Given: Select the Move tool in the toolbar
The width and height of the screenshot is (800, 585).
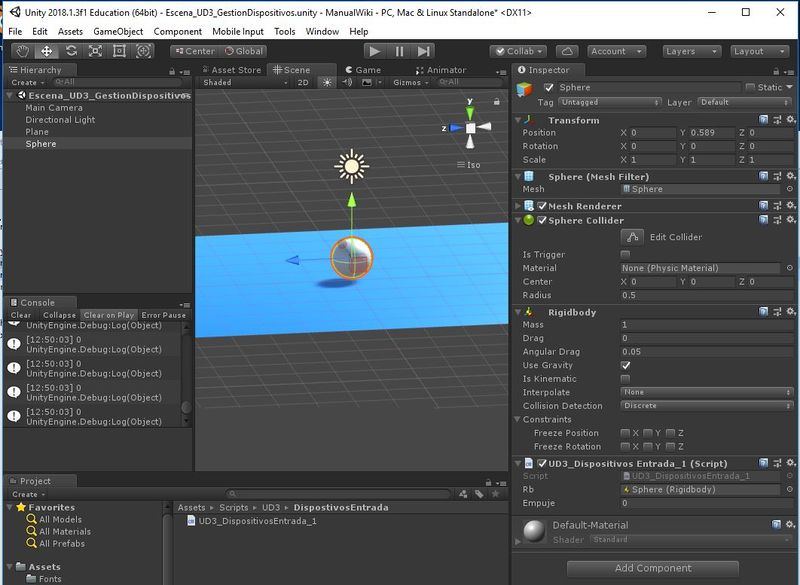Looking at the screenshot, I should tap(46, 51).
